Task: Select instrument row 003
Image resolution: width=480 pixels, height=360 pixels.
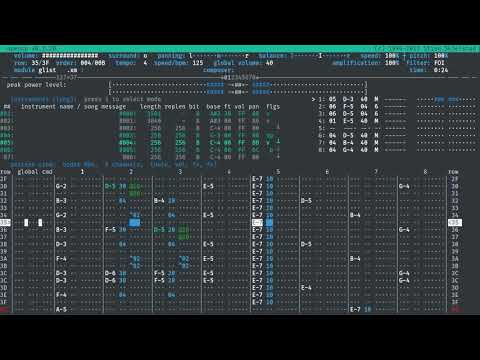Action: [x=140, y=128]
